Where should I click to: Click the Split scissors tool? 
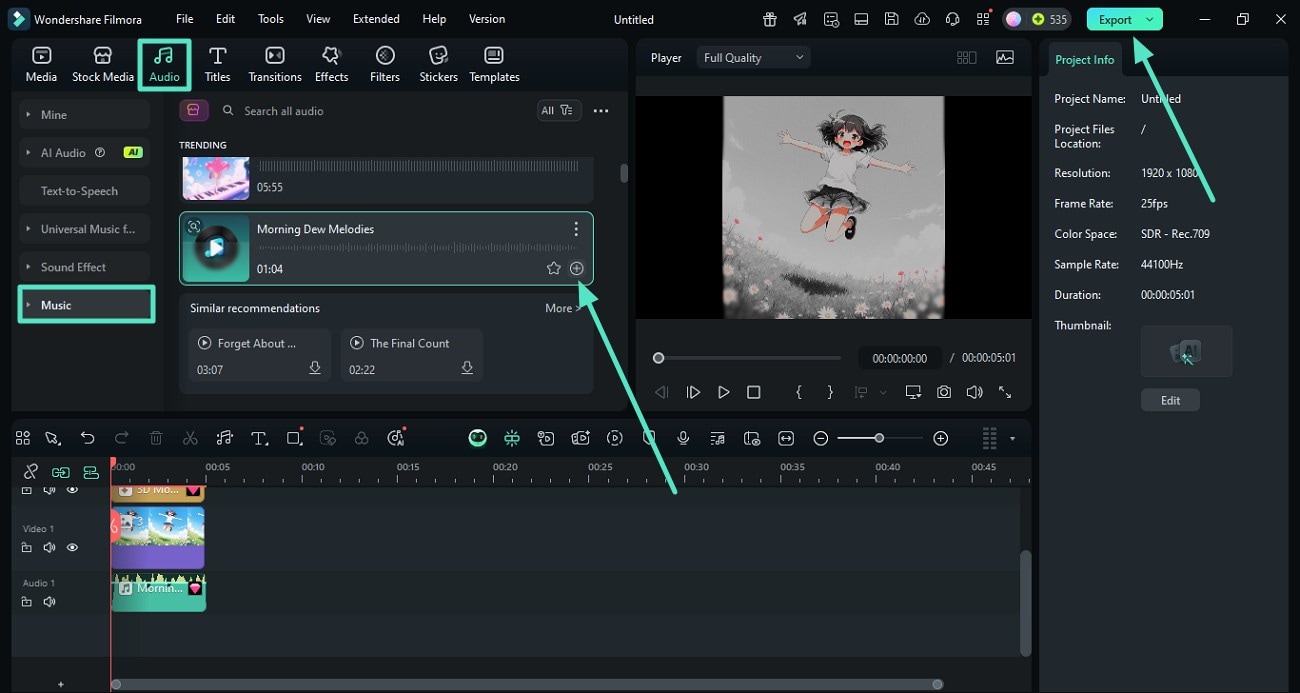(x=190, y=438)
